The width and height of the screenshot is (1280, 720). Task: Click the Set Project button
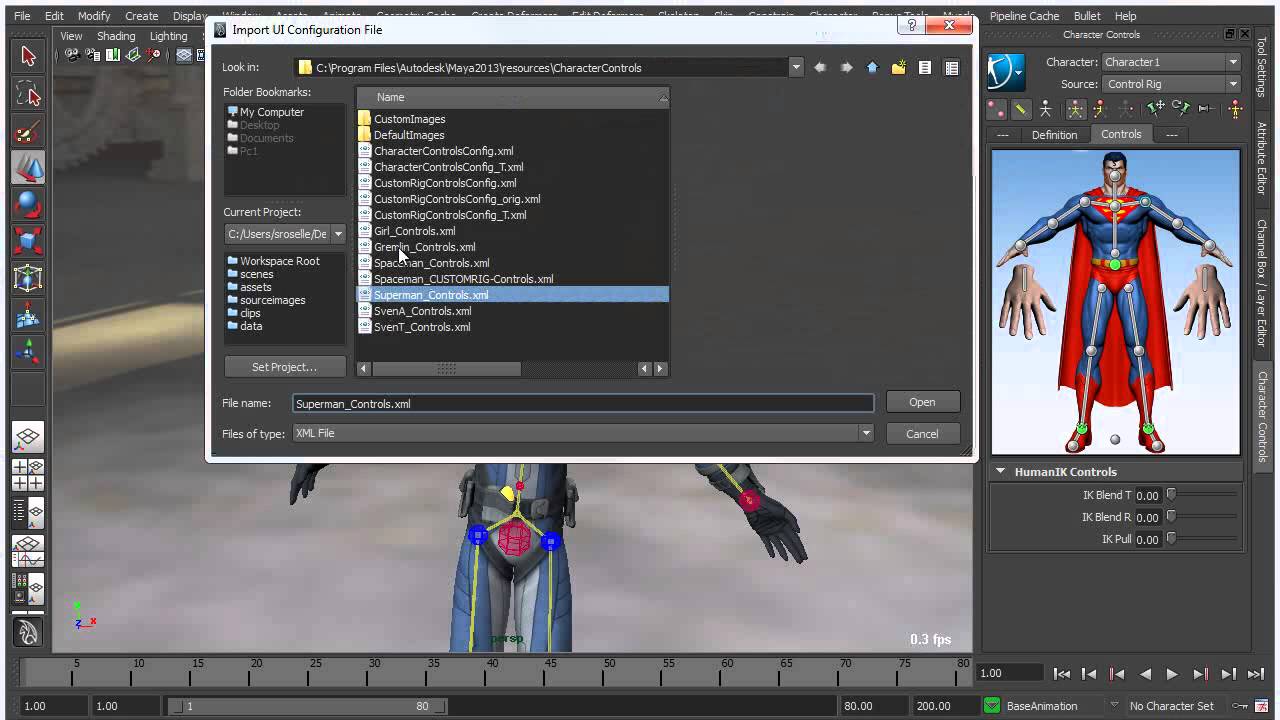coord(284,367)
